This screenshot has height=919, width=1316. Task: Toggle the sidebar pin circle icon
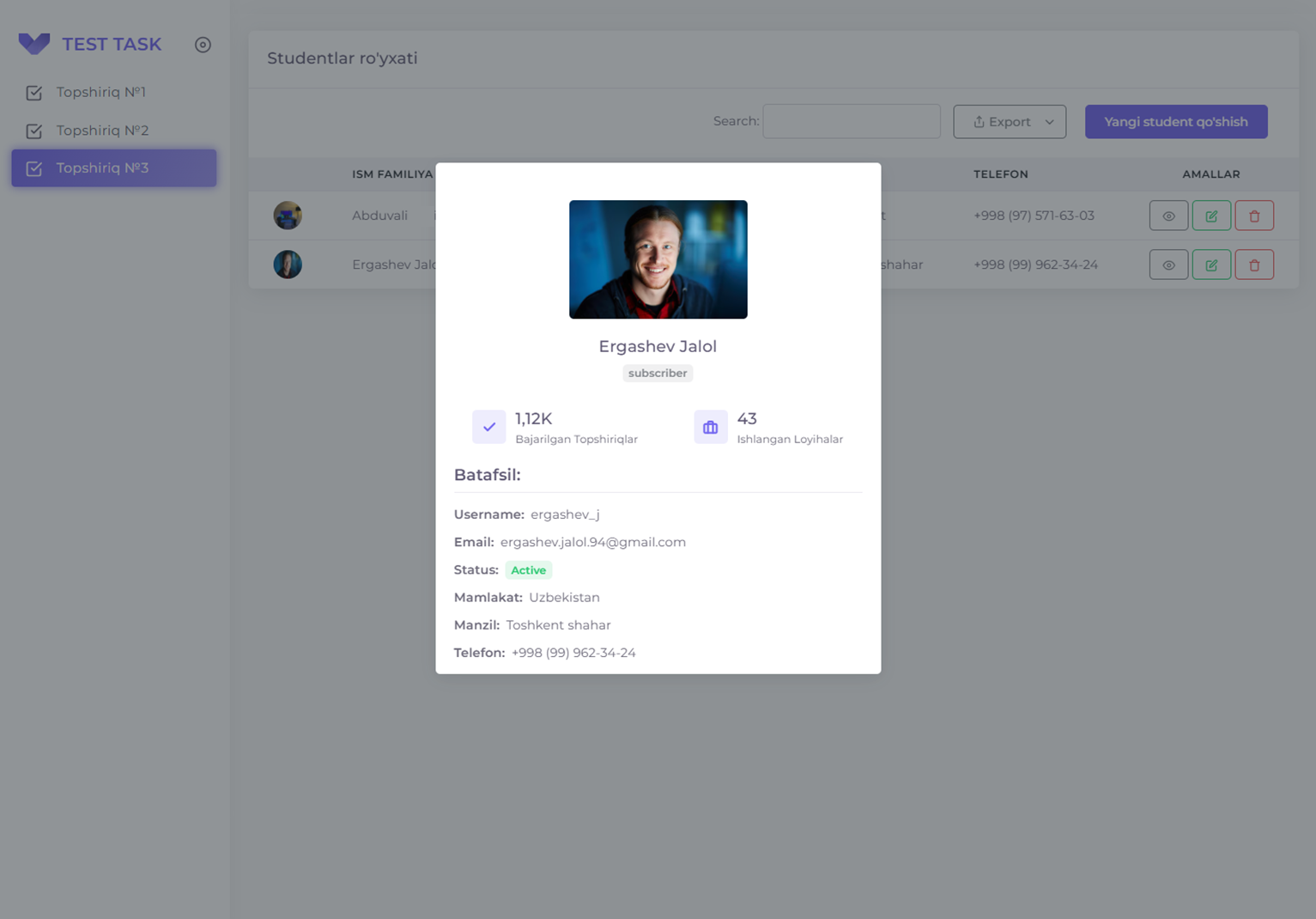[x=203, y=45]
